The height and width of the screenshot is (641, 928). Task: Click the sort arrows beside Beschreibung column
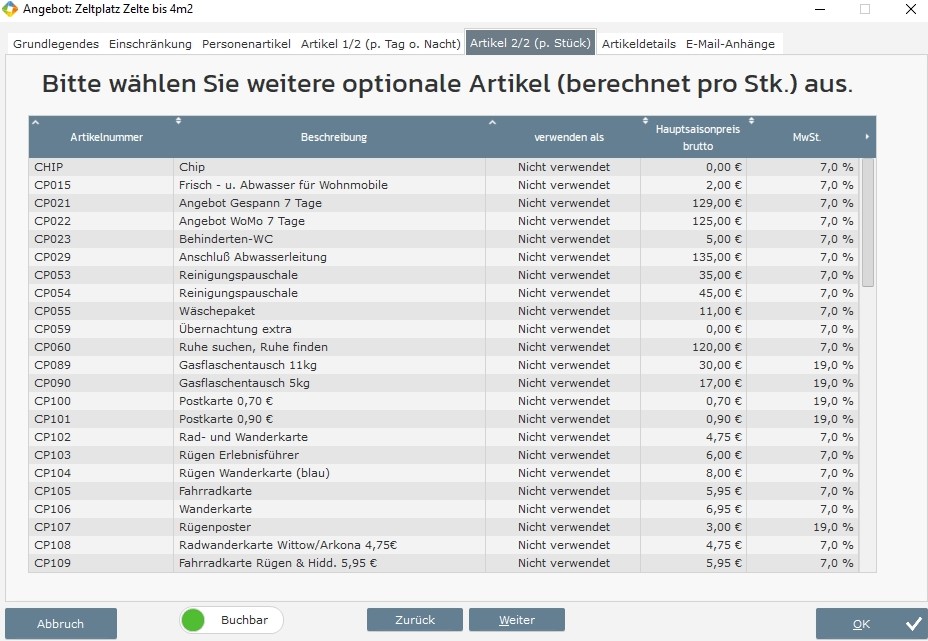pos(178,121)
